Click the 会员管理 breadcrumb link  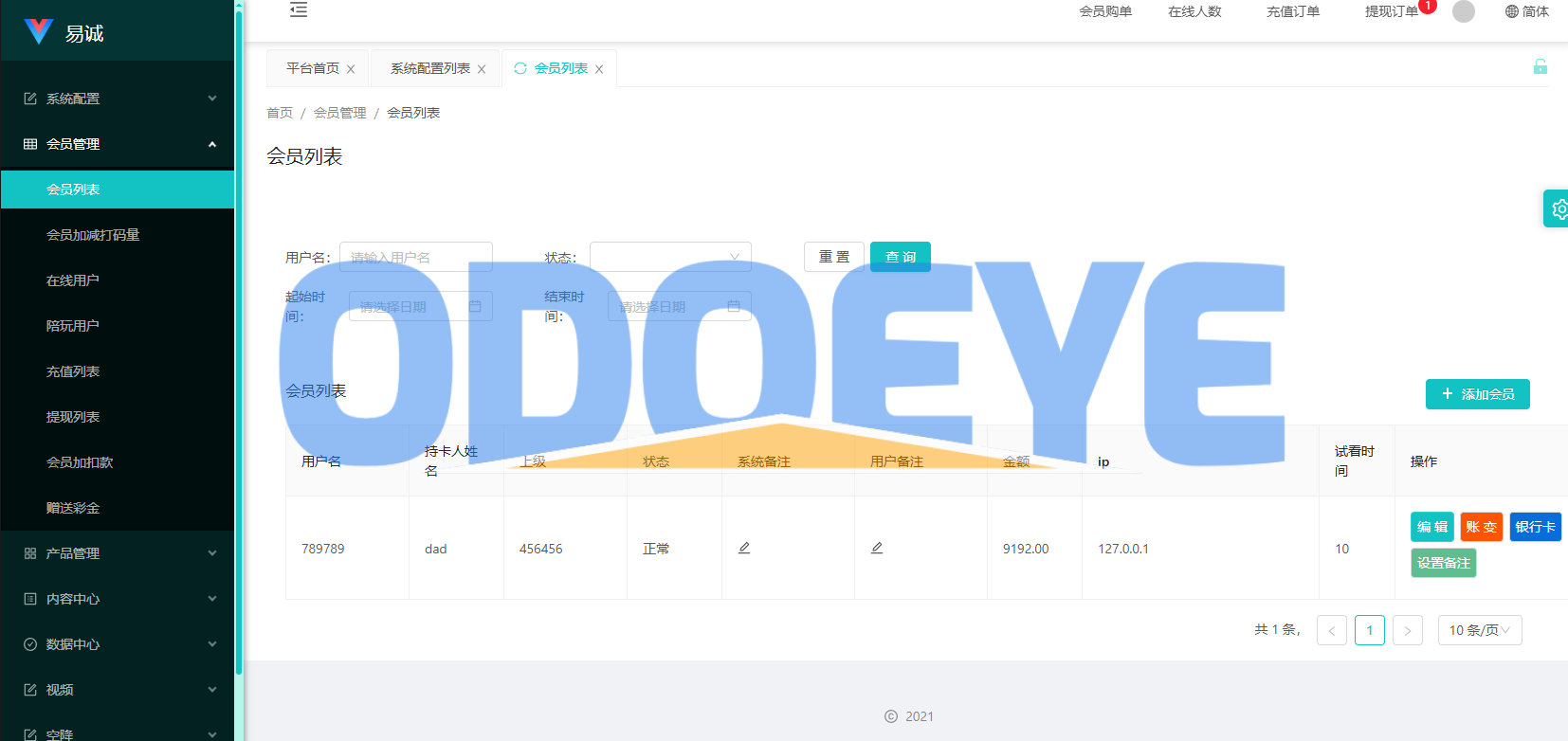click(339, 113)
